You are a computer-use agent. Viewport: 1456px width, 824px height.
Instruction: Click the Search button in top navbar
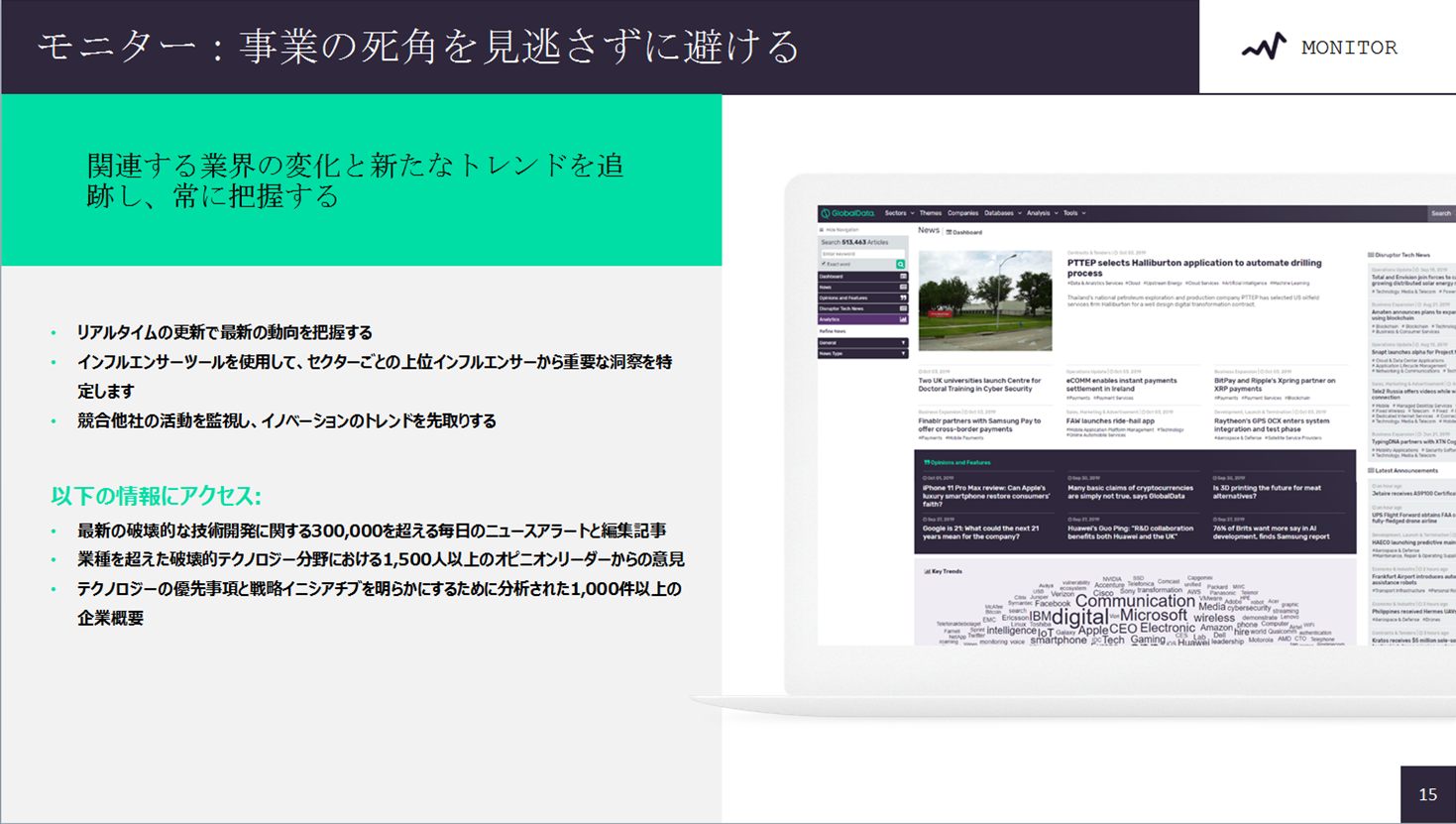tap(1440, 213)
